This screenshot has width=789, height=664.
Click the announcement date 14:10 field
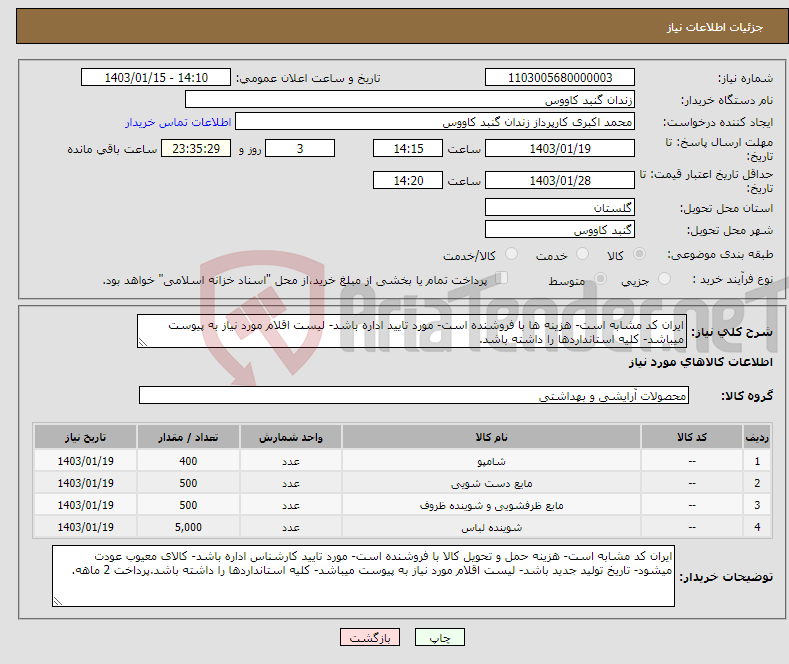(x=156, y=77)
